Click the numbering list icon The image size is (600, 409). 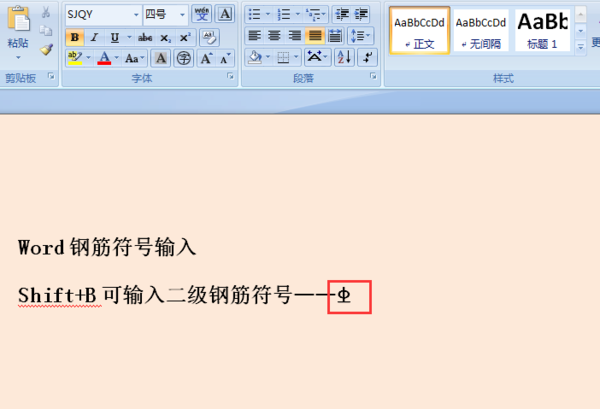click(x=284, y=15)
